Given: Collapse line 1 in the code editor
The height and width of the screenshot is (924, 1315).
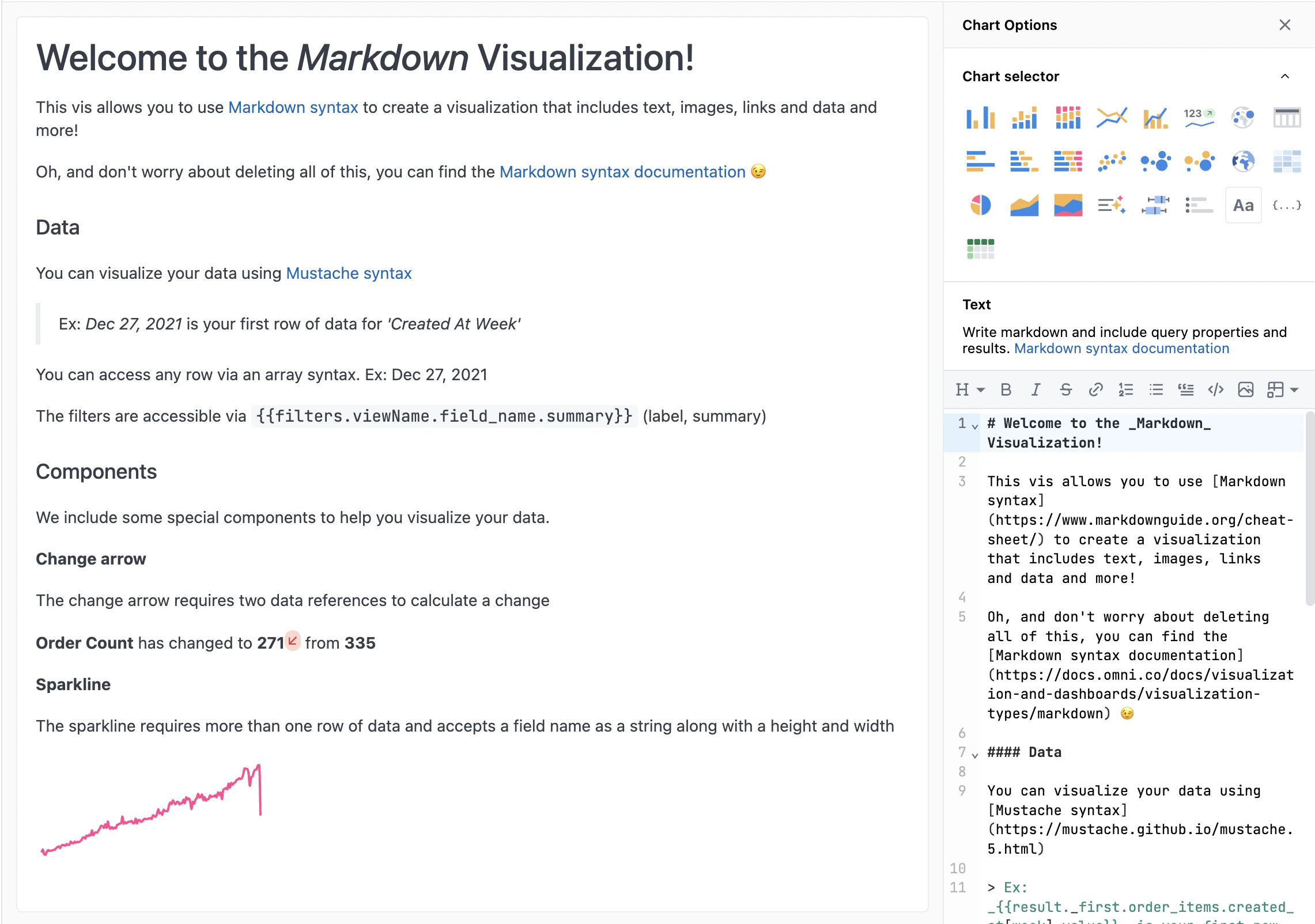Looking at the screenshot, I should coord(974,427).
